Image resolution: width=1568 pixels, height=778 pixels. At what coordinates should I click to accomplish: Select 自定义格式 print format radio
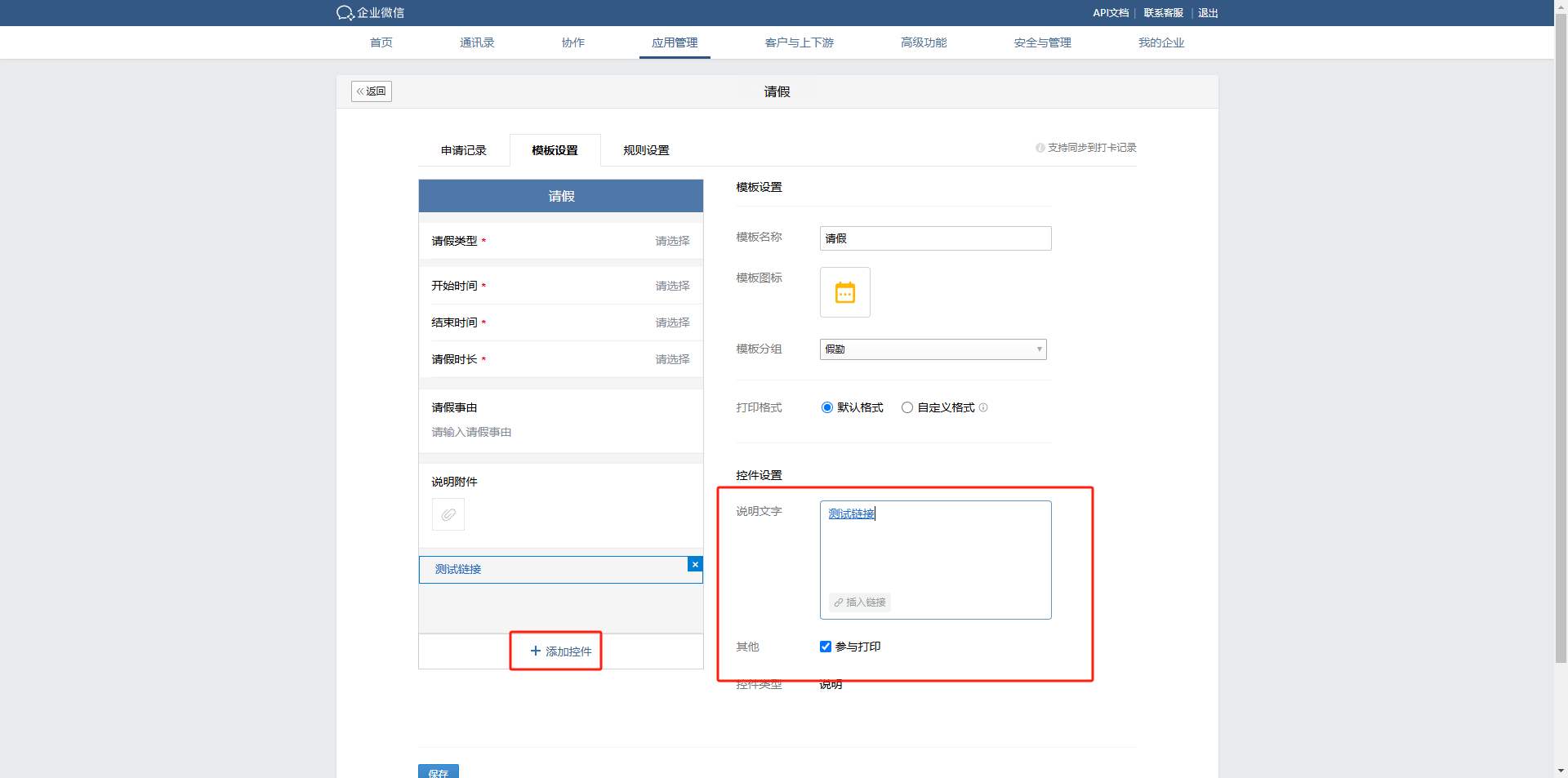[907, 407]
